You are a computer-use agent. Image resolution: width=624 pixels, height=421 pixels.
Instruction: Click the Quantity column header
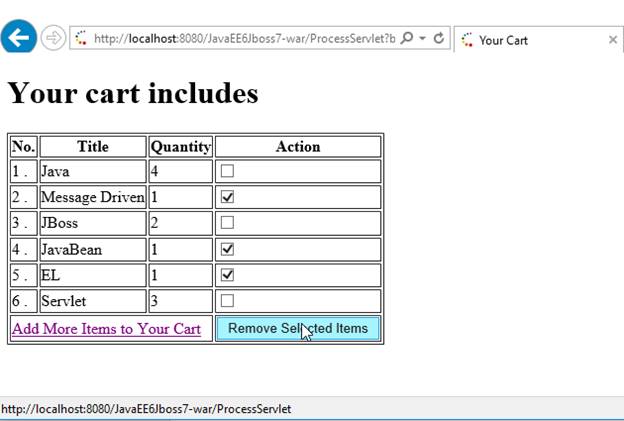pyautogui.click(x=181, y=146)
